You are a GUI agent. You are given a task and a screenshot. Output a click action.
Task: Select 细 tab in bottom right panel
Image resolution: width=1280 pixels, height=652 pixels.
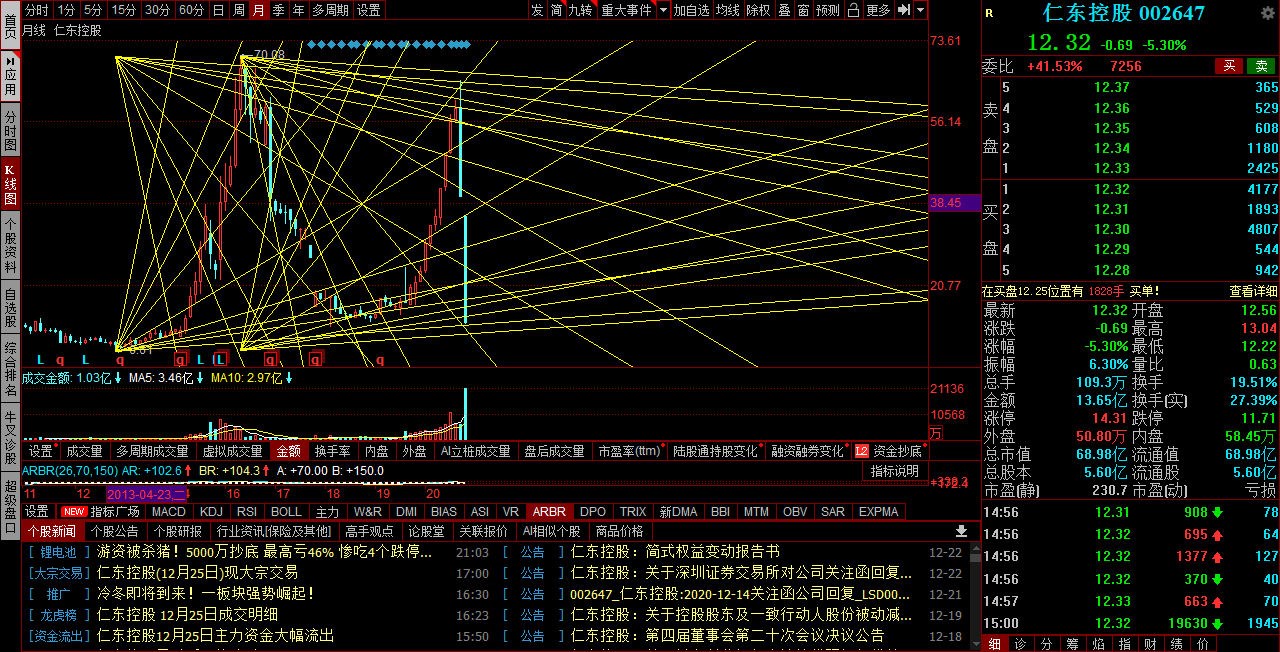[996, 644]
